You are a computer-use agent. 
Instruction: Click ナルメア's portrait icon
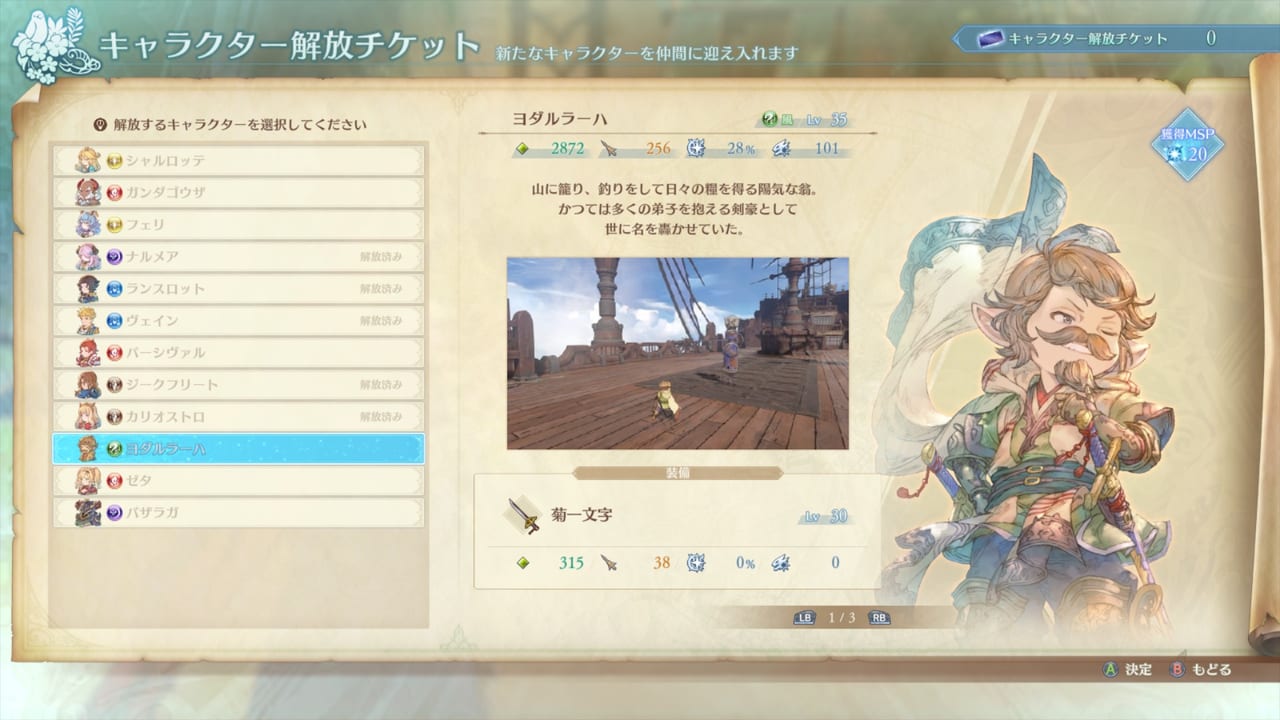pyautogui.click(x=88, y=256)
